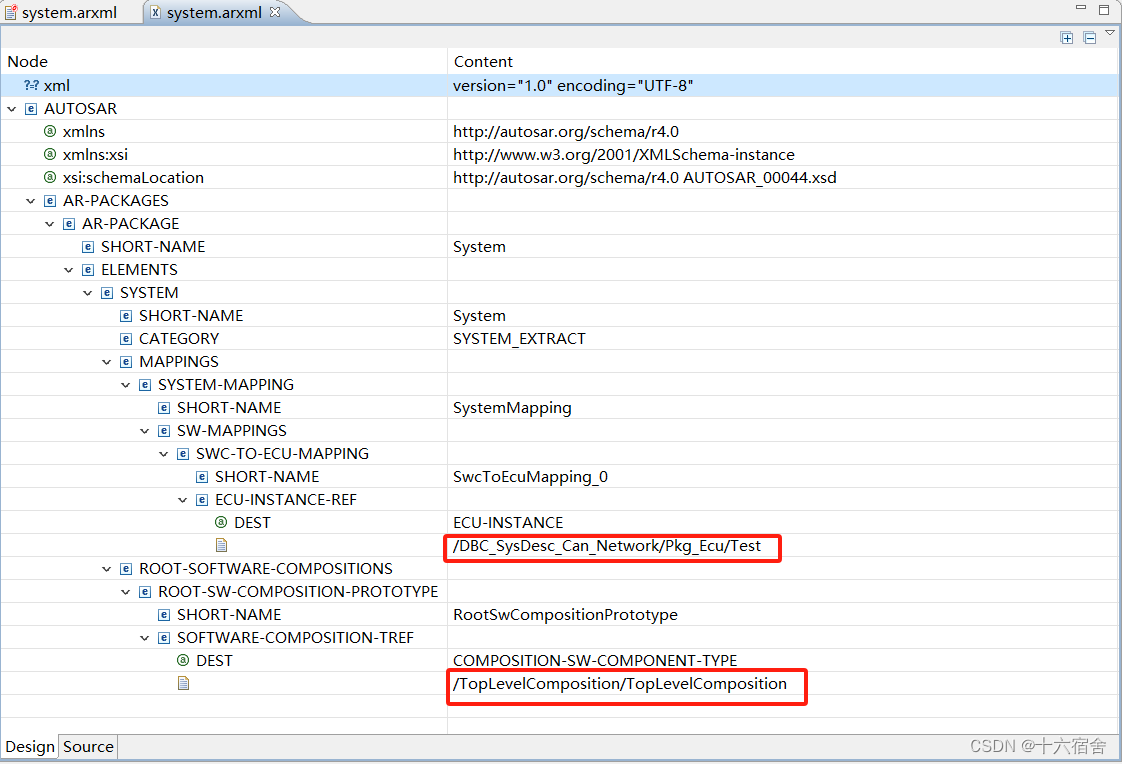Click the text node icon under SOFTWARE-COMPOSITION-TREF
Viewport: 1122px width, 764px height.
coord(183,684)
